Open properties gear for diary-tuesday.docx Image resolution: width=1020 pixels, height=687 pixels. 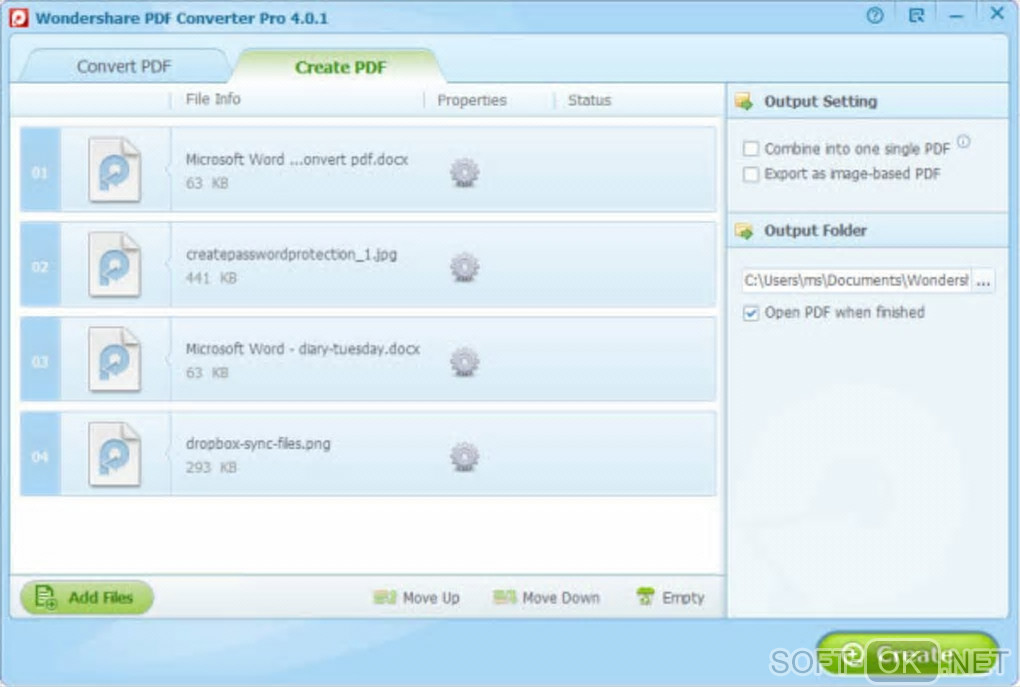[x=464, y=362]
